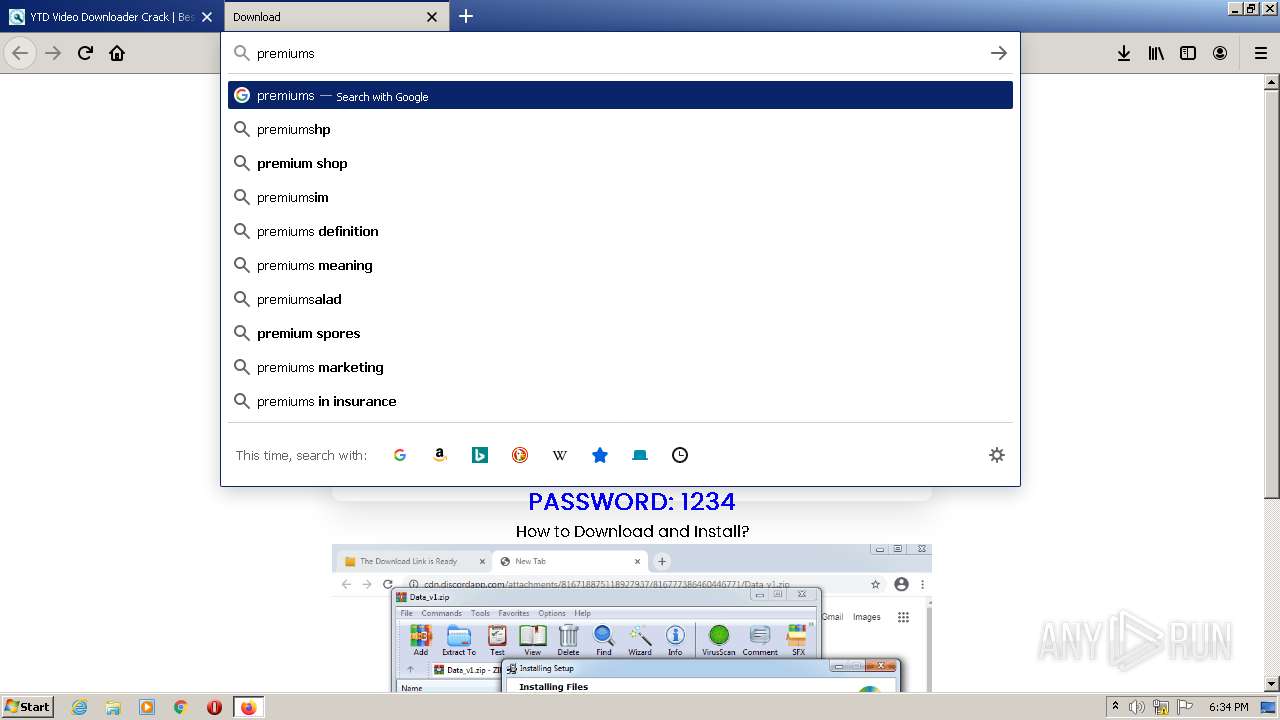This screenshot has width=1280, height=720.
Task: Click the instruction screenshot image on the page
Action: tap(632, 618)
